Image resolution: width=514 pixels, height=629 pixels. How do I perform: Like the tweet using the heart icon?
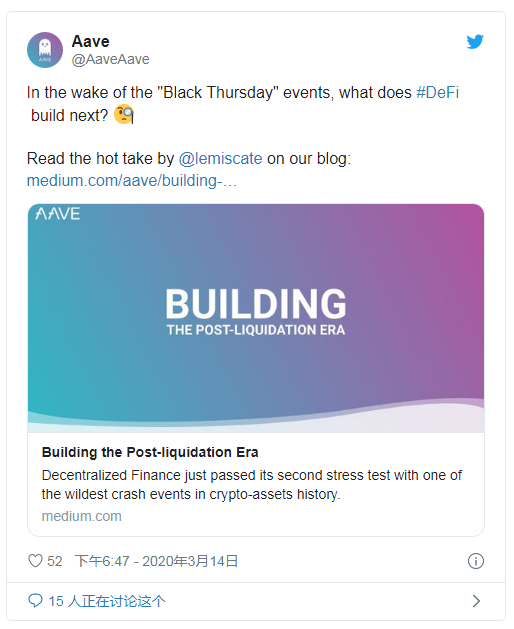click(x=35, y=561)
